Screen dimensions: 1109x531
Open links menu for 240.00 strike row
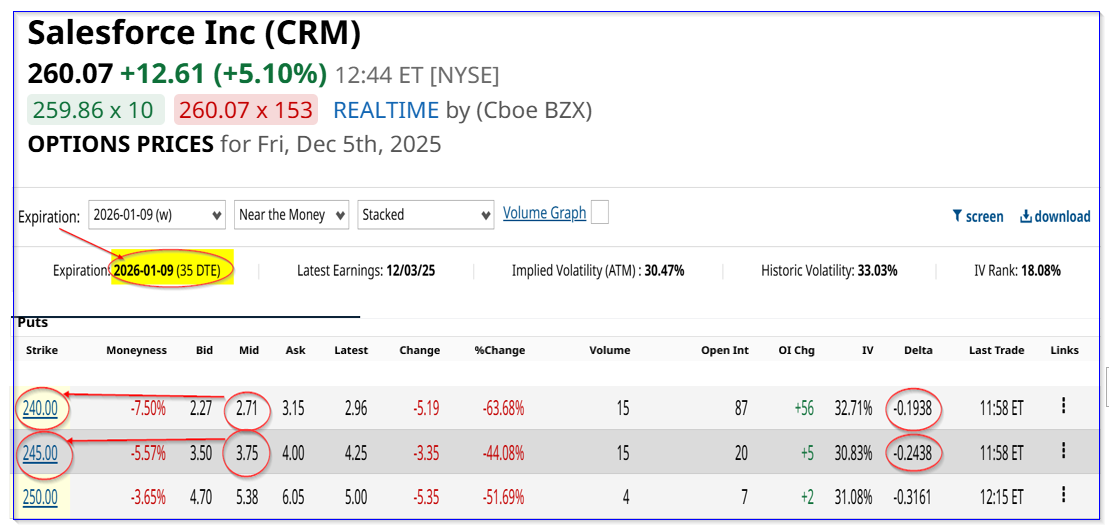(1063, 406)
